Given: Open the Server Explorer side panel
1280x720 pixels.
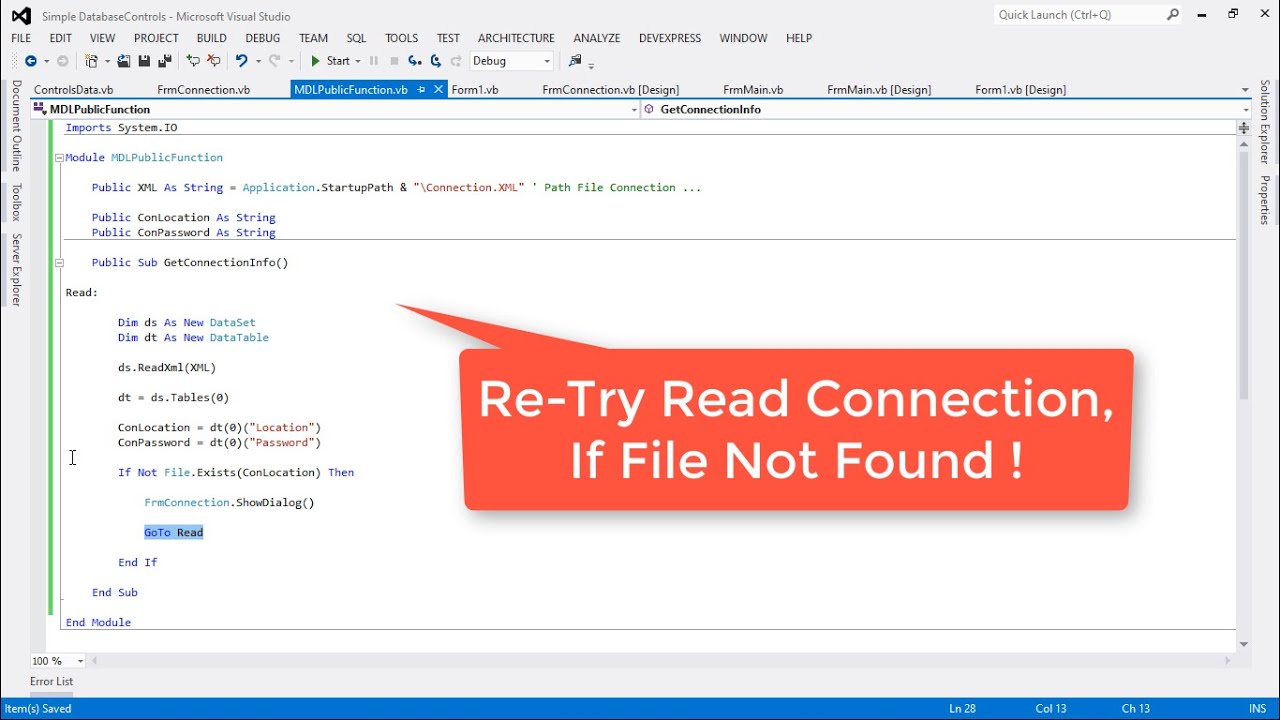Looking at the screenshot, I should tap(16, 270).
